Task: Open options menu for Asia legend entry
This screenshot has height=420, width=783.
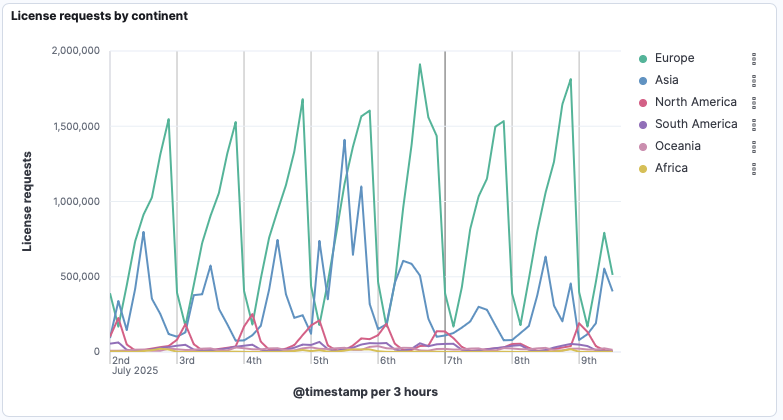Action: [753, 80]
